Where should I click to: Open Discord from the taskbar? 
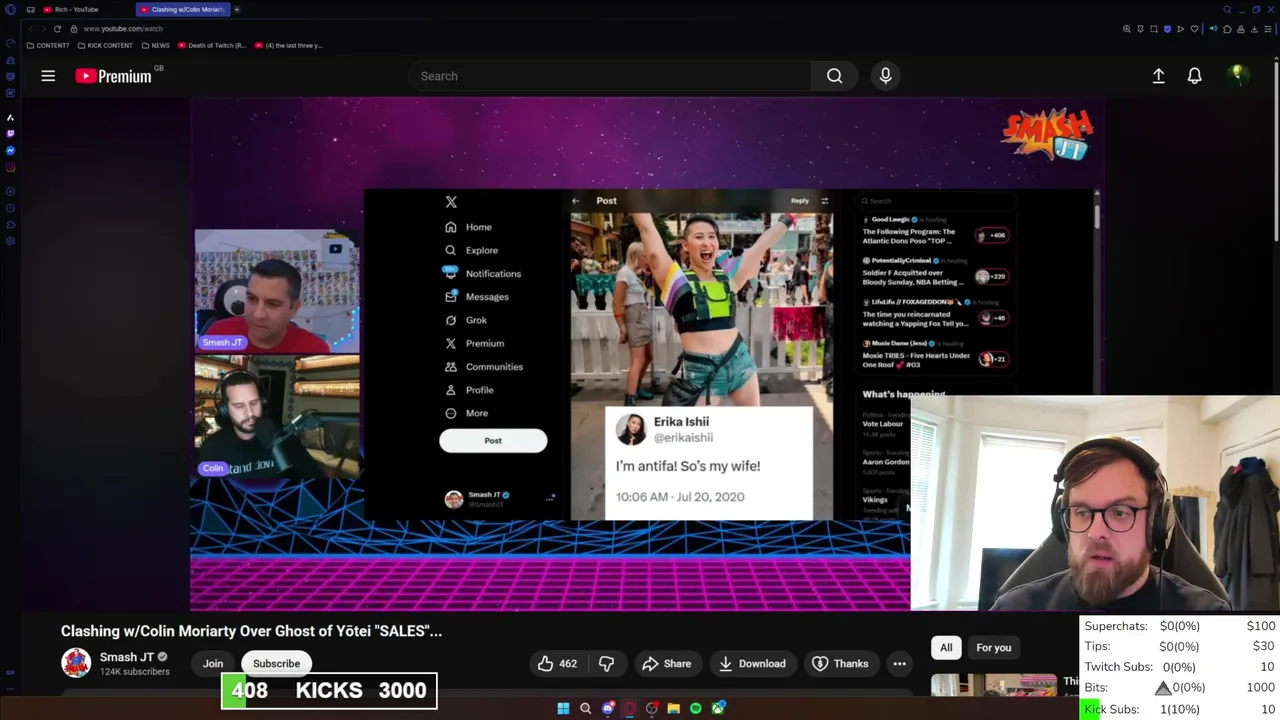607,708
